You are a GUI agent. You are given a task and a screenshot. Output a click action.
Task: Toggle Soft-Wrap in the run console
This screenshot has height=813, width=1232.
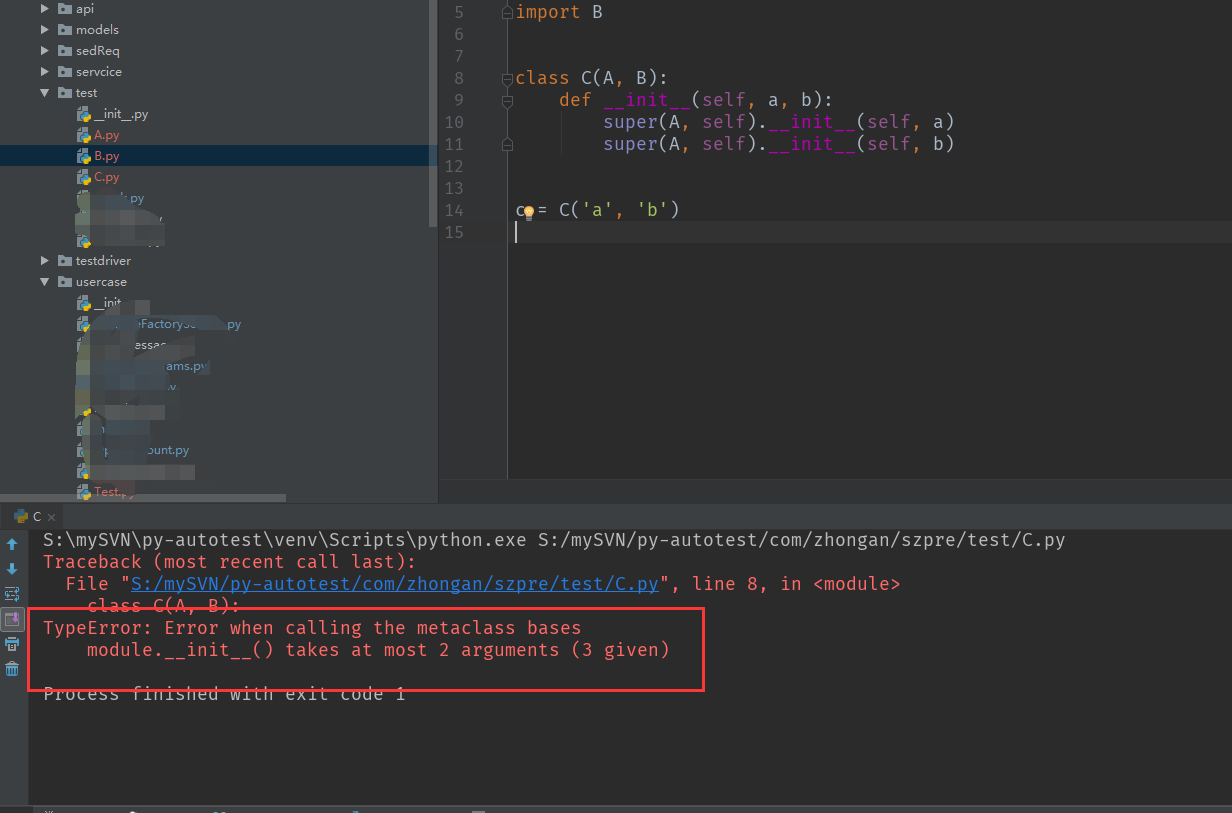(x=12, y=594)
